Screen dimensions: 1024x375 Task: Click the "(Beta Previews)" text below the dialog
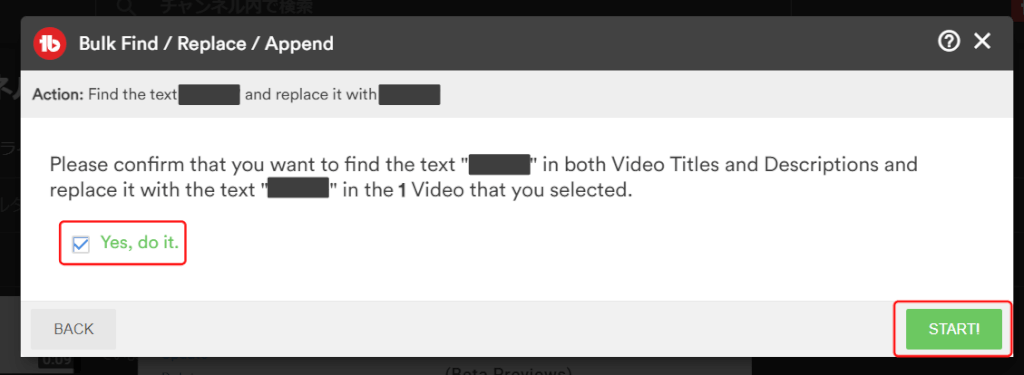pos(509,370)
